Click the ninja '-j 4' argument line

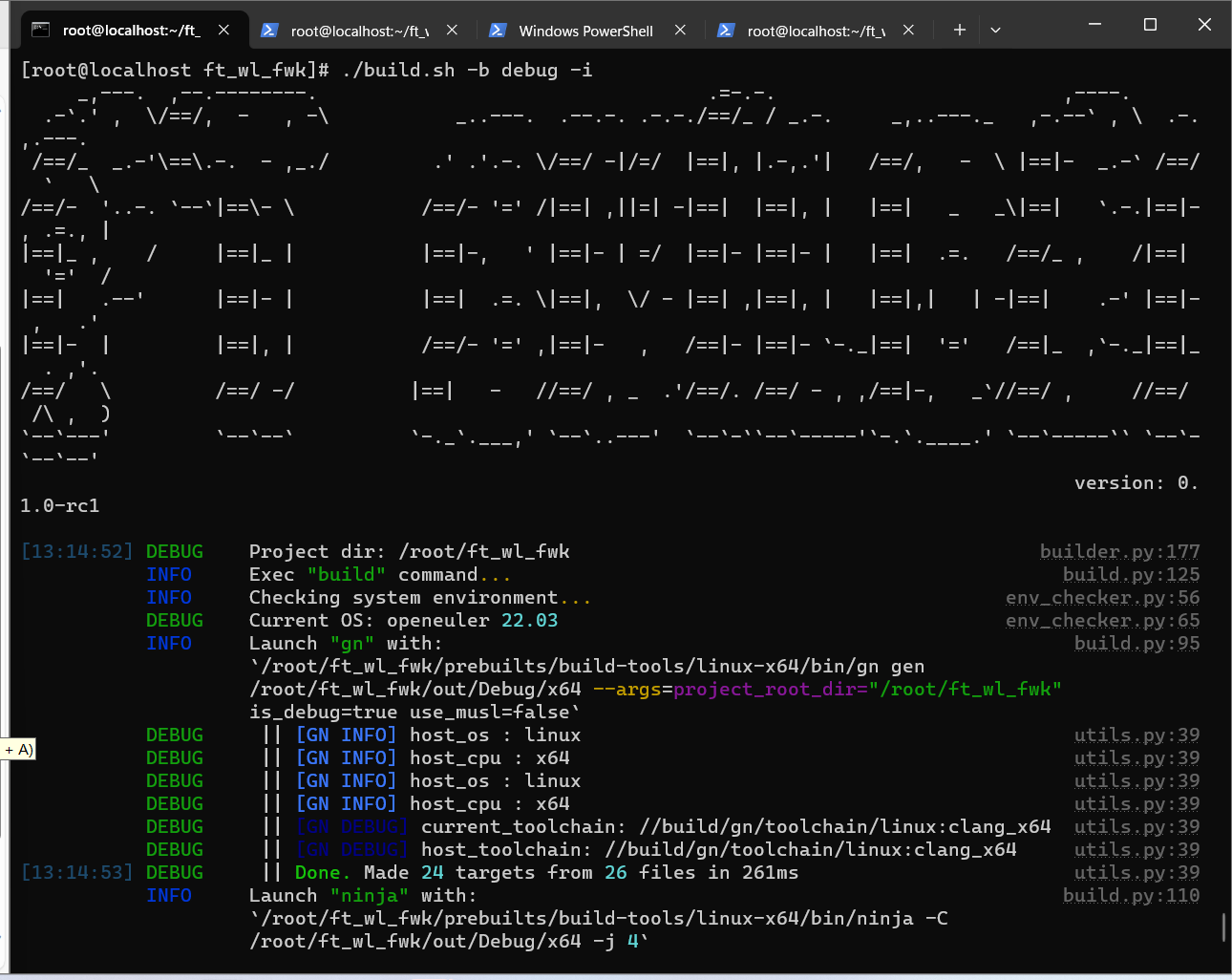click(449, 941)
